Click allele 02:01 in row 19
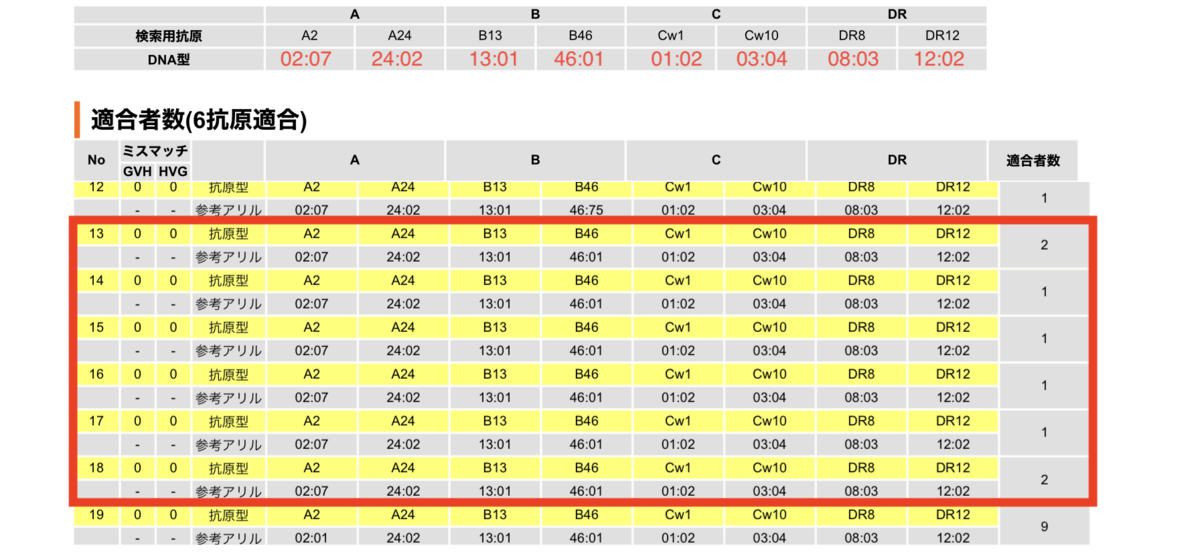Screen dimensions: 1200x554 [x=312, y=538]
